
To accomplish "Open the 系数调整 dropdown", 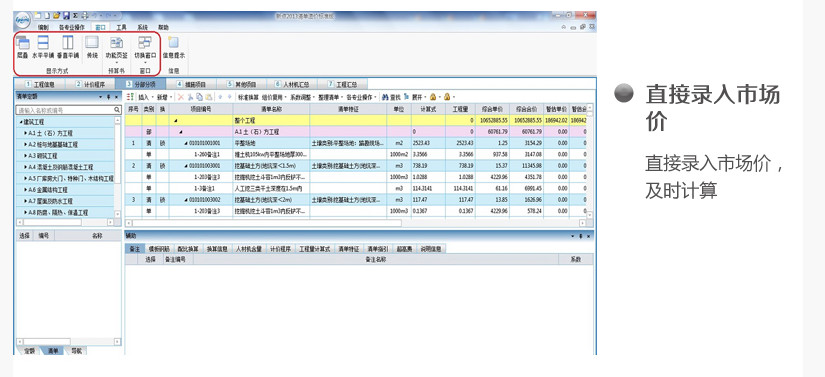I will pyautogui.click(x=302, y=97).
